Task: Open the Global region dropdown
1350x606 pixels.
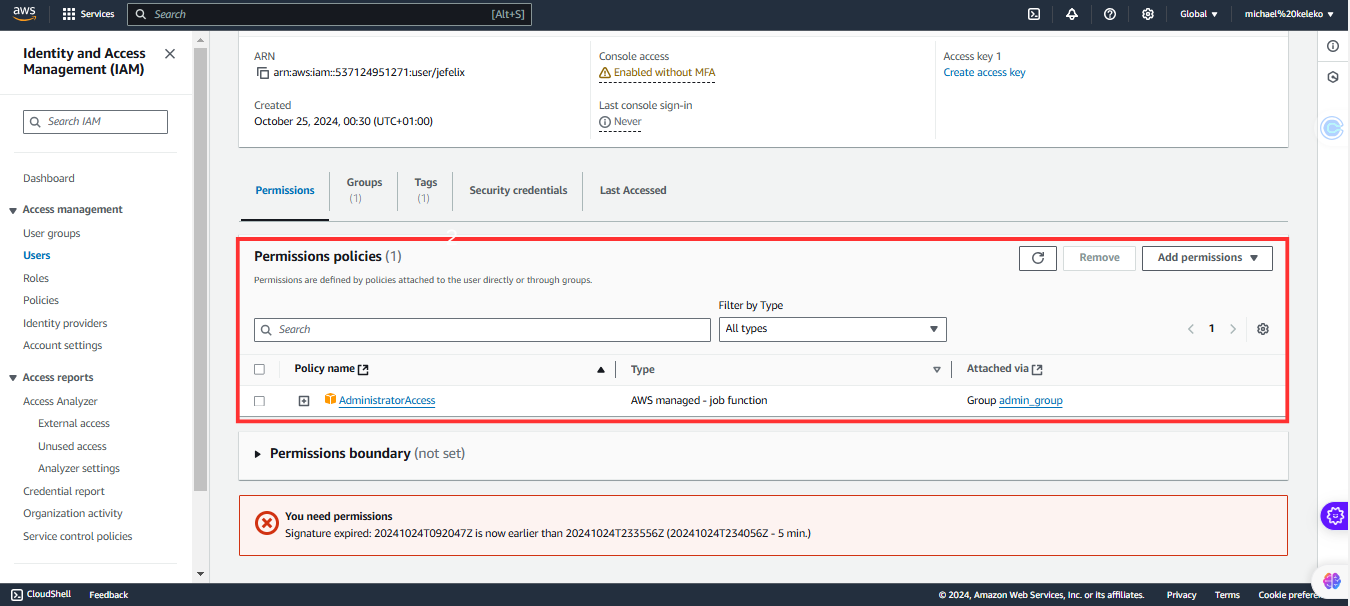Action: (1199, 14)
